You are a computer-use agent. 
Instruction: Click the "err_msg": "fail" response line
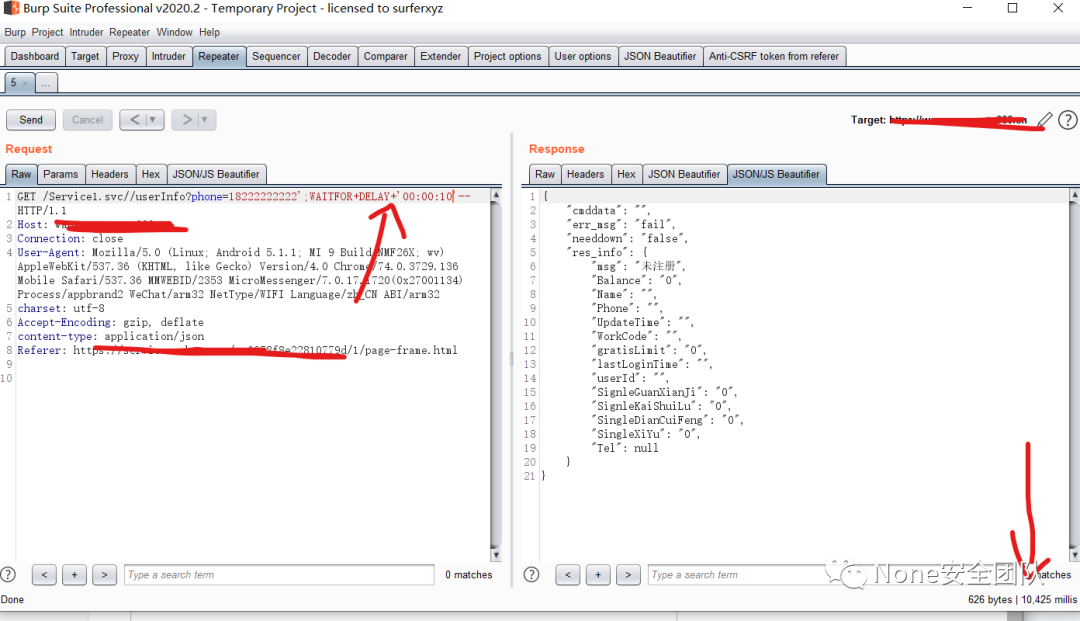(x=621, y=224)
